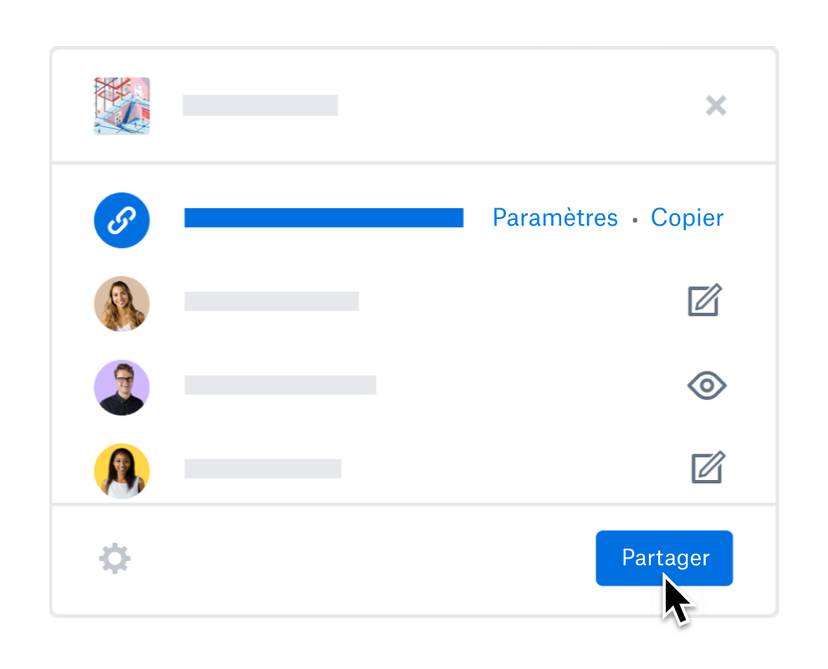This screenshot has height=669, width=828.
Task: Click the brown-haired woman's avatar
Action: point(122,303)
